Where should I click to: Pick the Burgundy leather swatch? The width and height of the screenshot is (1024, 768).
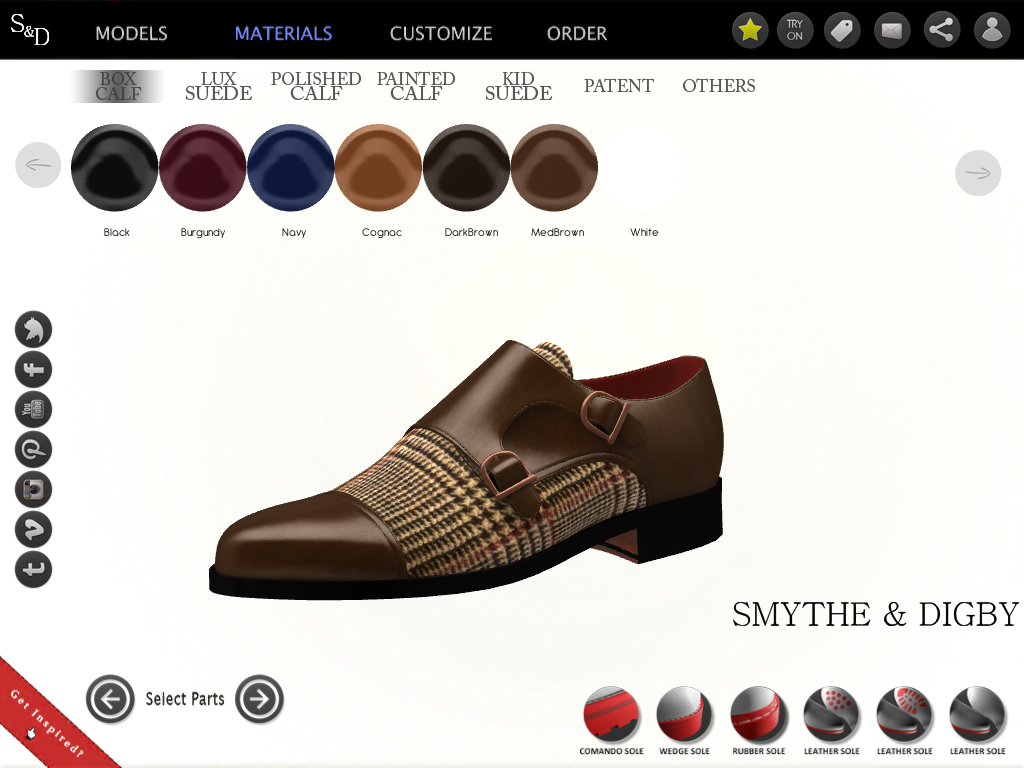pyautogui.click(x=202, y=167)
